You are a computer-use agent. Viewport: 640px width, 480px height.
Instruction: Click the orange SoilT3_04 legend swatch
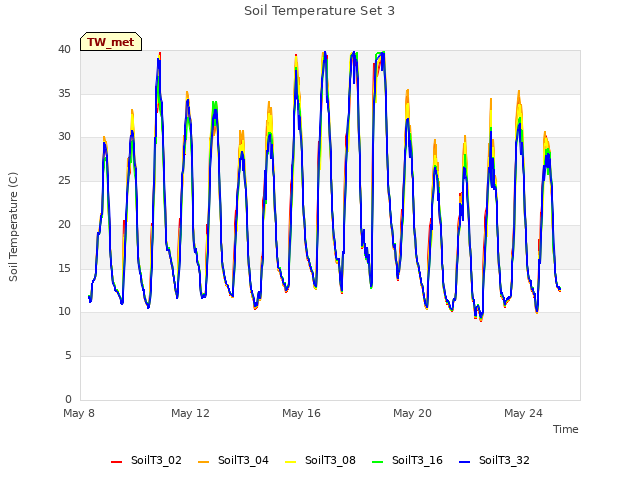[203, 462]
